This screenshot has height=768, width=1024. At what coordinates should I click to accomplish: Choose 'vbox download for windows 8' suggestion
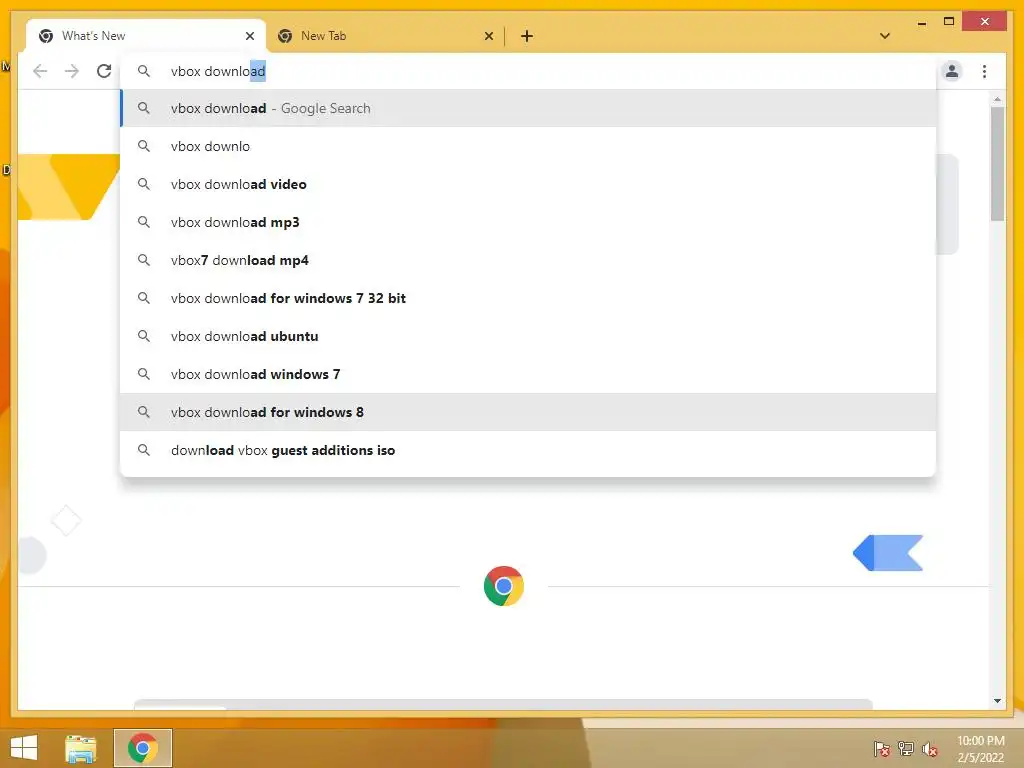pos(528,412)
